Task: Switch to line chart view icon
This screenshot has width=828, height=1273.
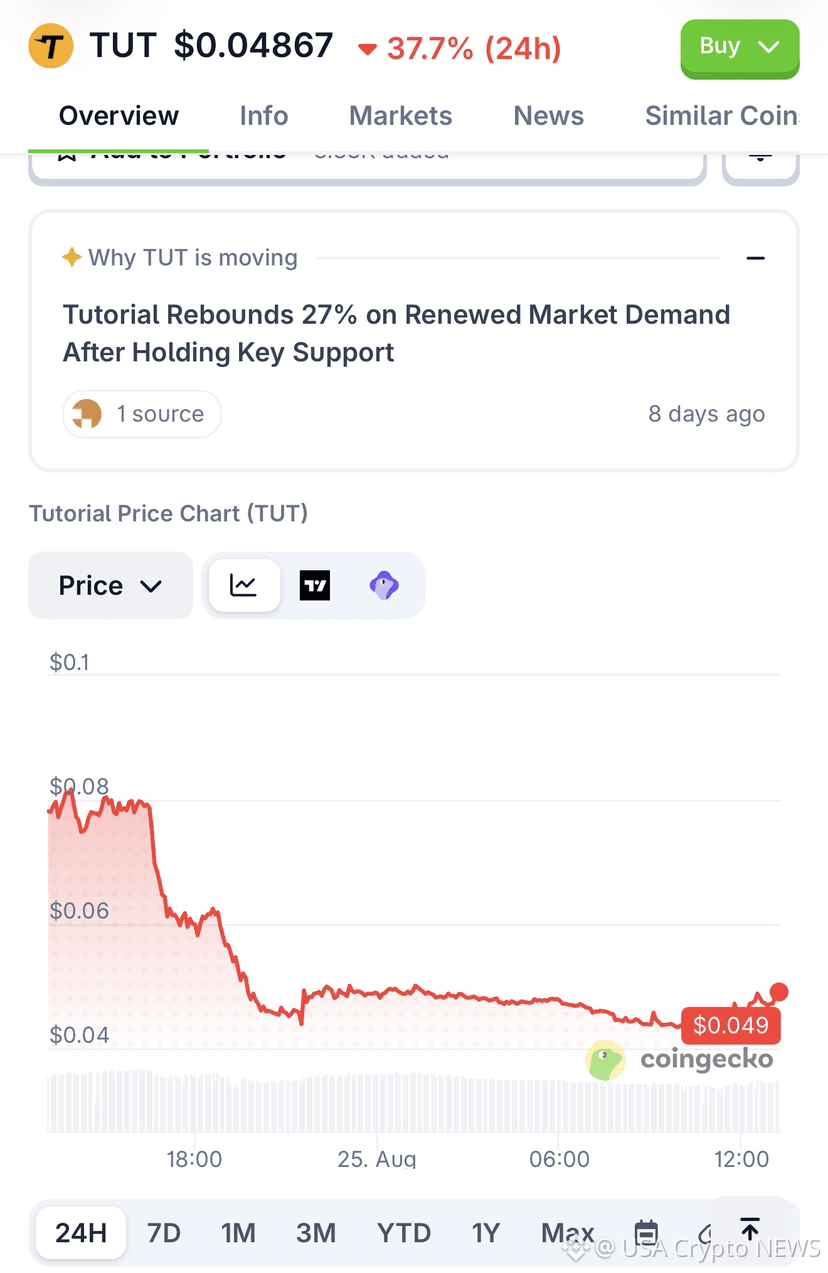Action: (x=244, y=585)
